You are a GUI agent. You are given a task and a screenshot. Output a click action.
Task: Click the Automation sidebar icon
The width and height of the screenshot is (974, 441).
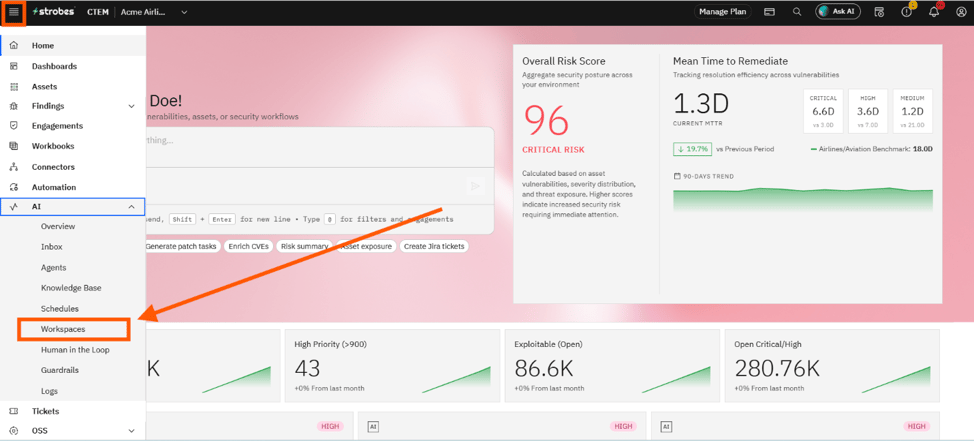click(x=14, y=187)
